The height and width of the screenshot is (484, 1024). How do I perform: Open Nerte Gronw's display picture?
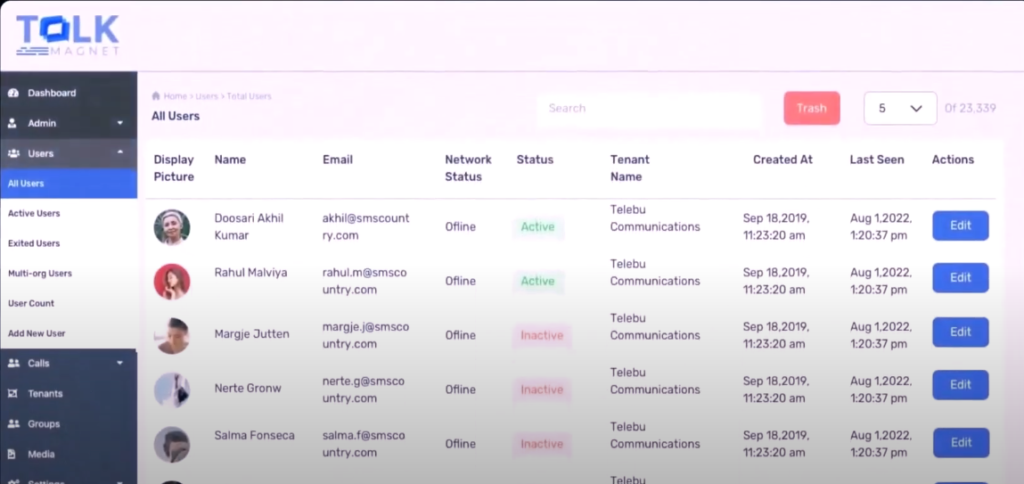[172, 390]
